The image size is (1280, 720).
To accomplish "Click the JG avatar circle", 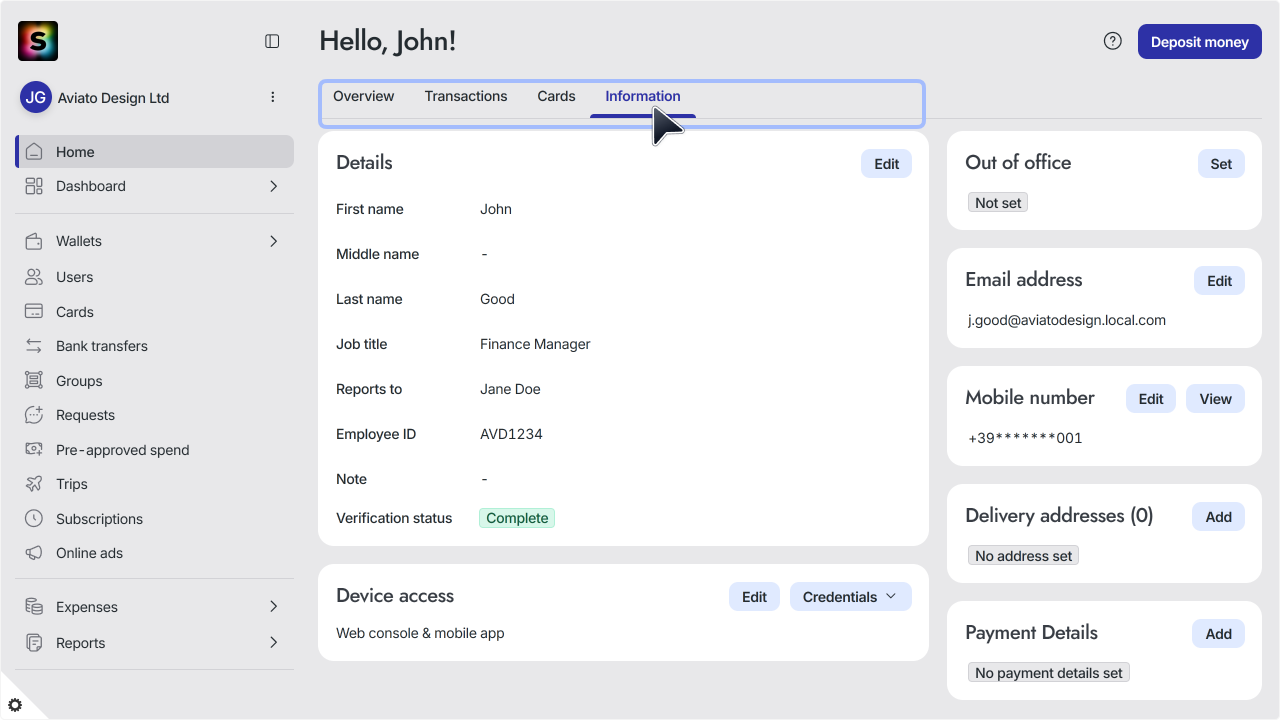I will point(36,97).
